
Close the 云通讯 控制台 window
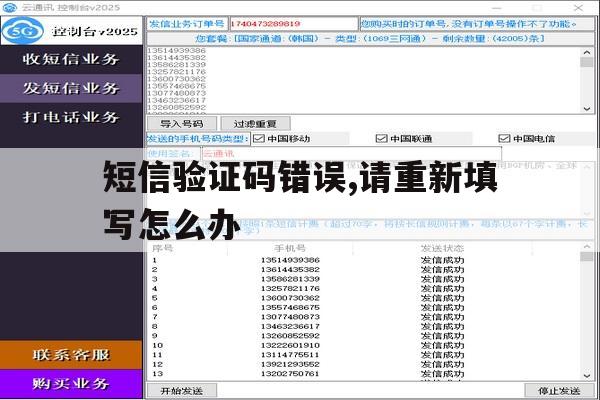coord(578,7)
